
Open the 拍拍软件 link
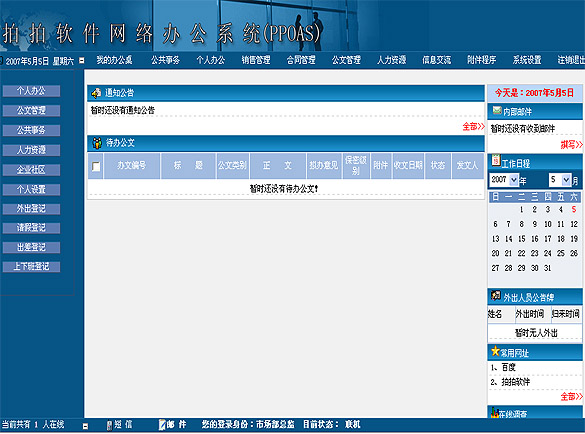click(516, 382)
